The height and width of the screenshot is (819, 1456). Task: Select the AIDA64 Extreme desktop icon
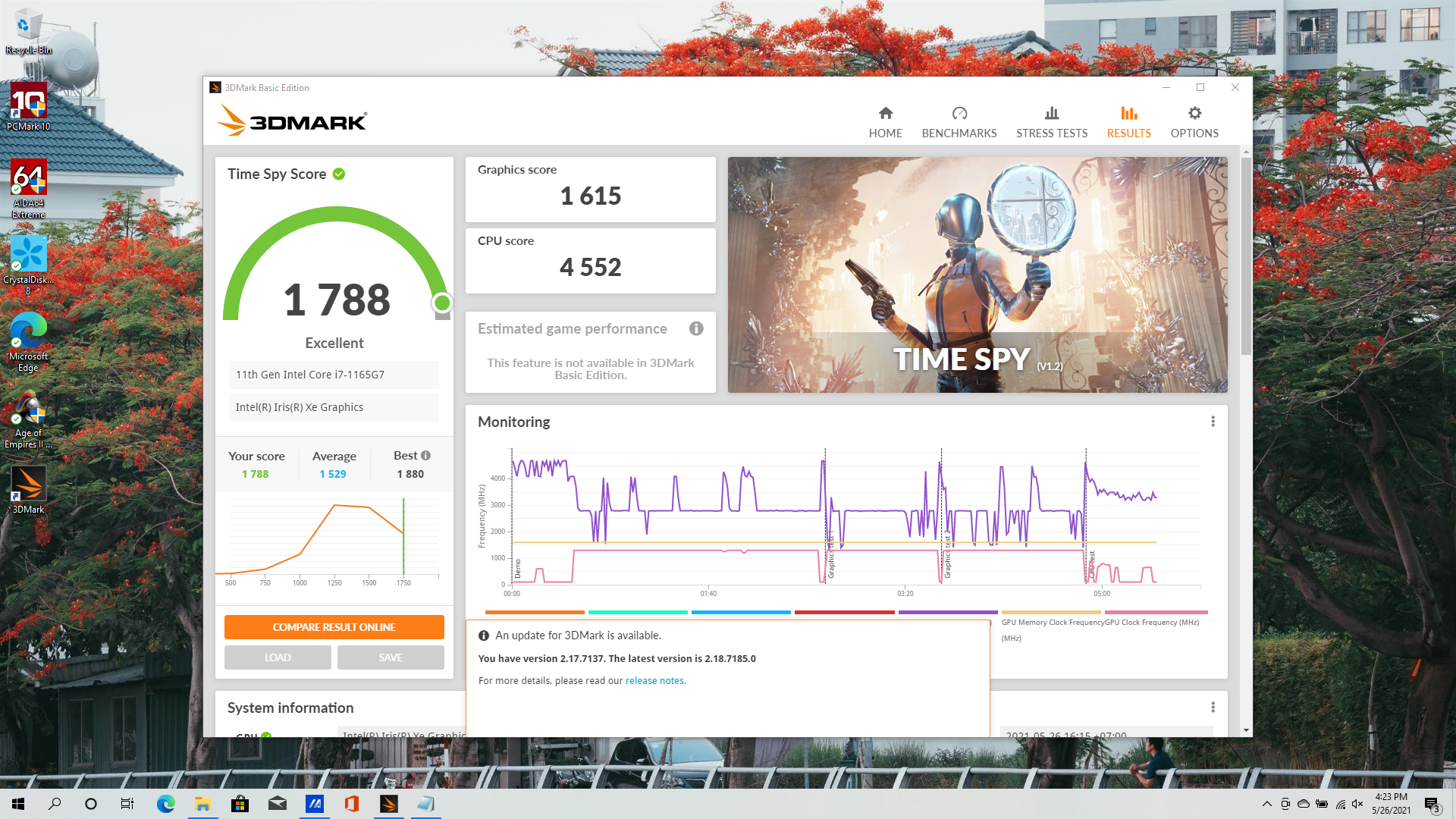click(28, 189)
